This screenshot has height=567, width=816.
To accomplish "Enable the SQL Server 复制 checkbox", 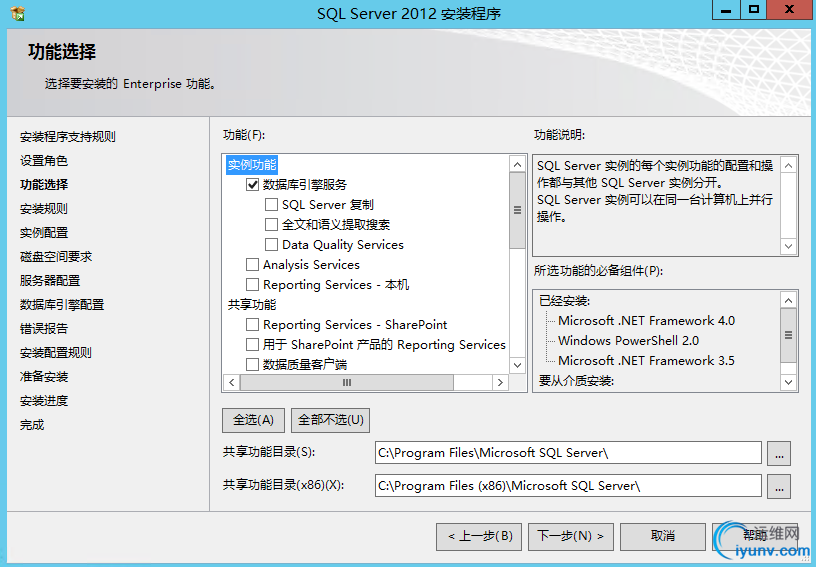I will (x=271, y=204).
